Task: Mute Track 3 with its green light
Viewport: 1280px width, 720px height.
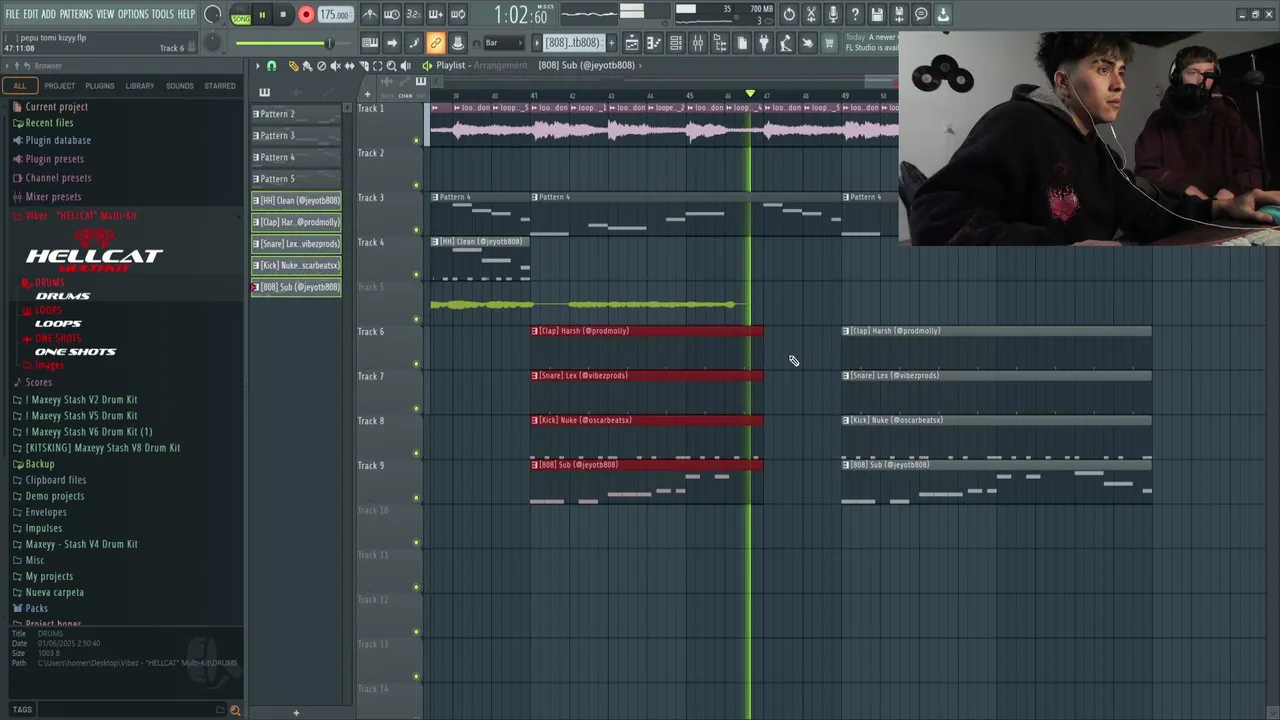Action: click(x=416, y=230)
